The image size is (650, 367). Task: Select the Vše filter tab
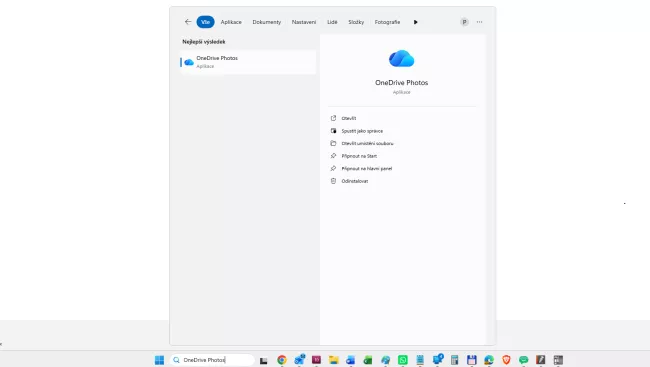point(205,22)
